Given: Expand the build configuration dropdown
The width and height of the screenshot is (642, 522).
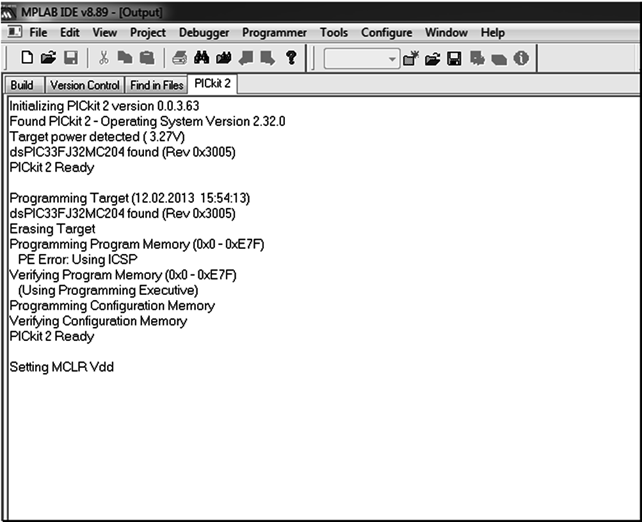Looking at the screenshot, I should 392,59.
